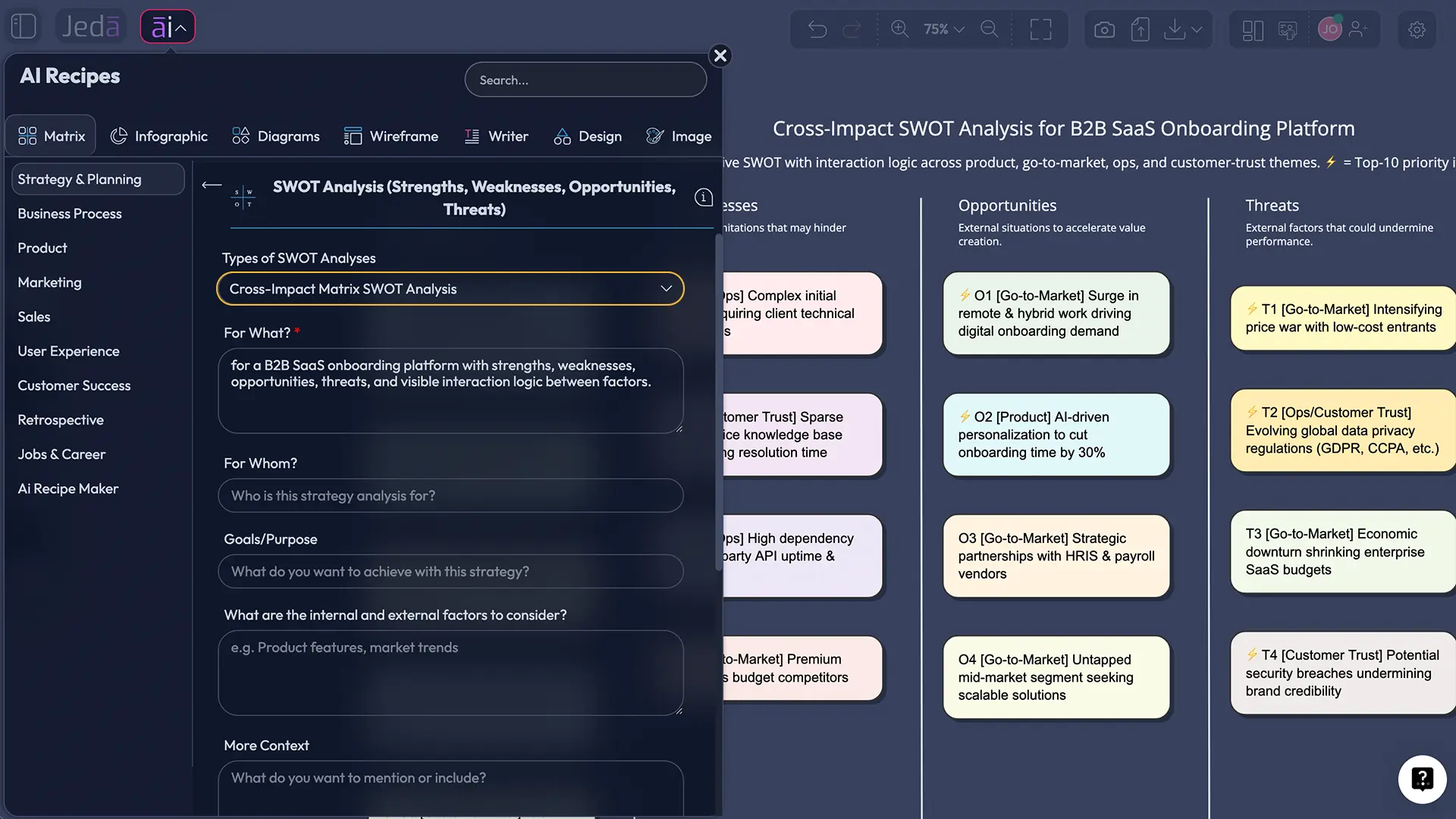Image resolution: width=1456 pixels, height=819 pixels.
Task: Click the For Whom input field
Action: pyautogui.click(x=450, y=495)
